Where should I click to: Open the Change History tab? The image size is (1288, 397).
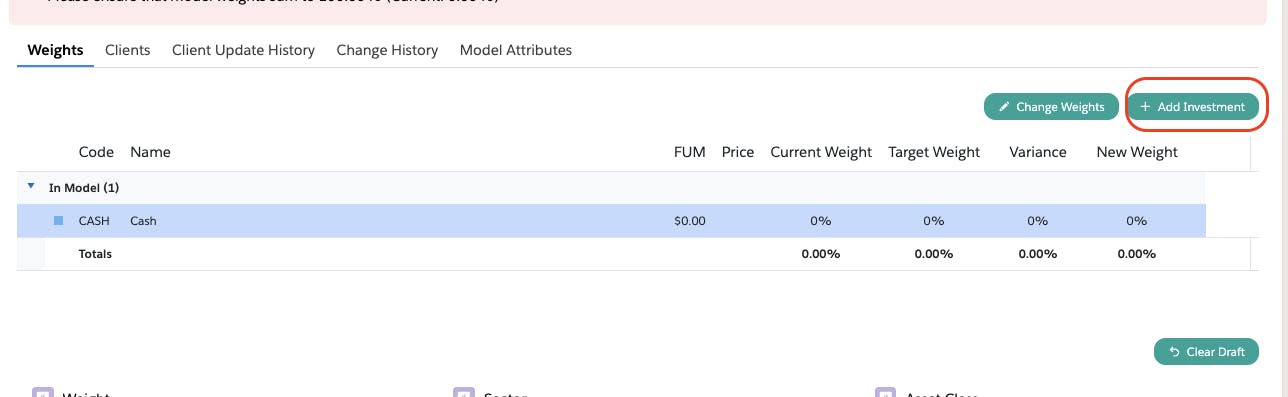click(387, 50)
